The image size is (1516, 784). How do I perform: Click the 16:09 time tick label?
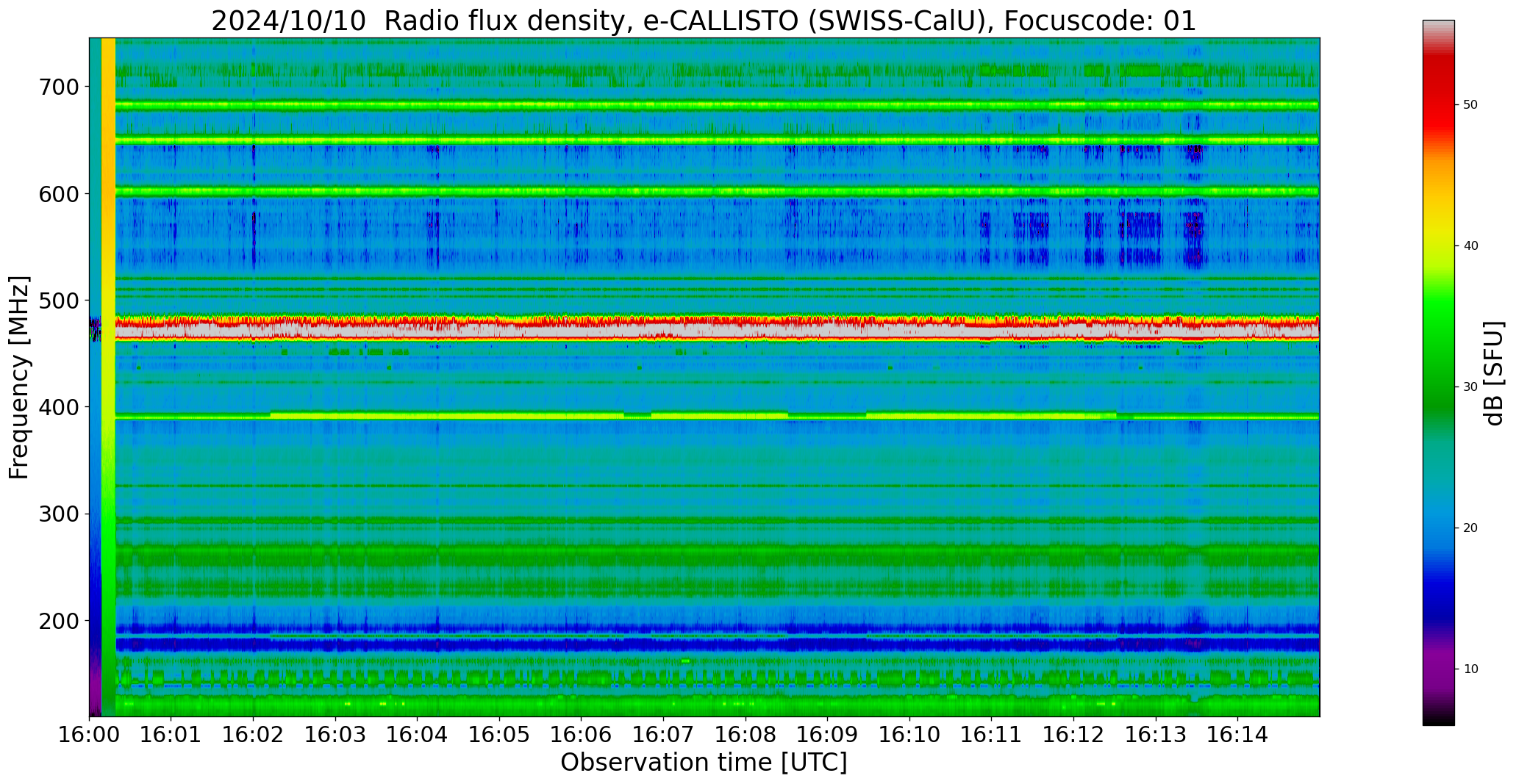827,734
